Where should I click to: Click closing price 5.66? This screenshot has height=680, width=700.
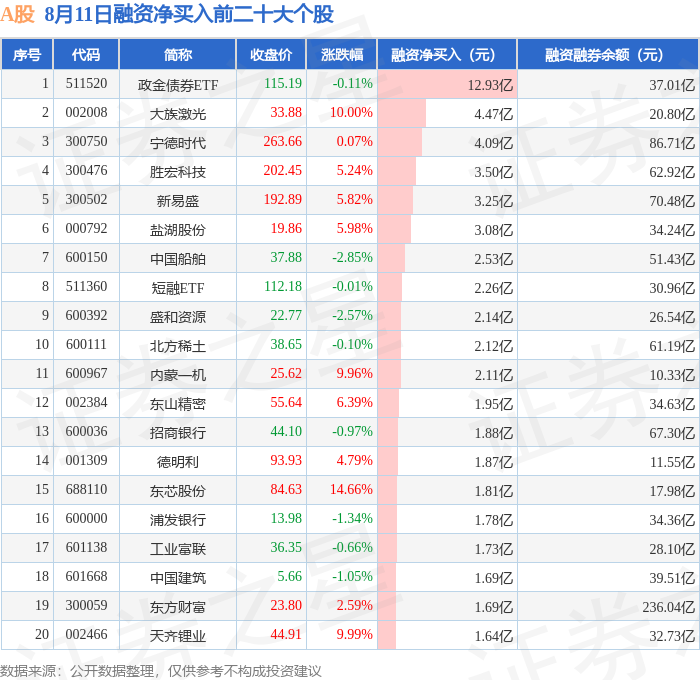(289, 577)
